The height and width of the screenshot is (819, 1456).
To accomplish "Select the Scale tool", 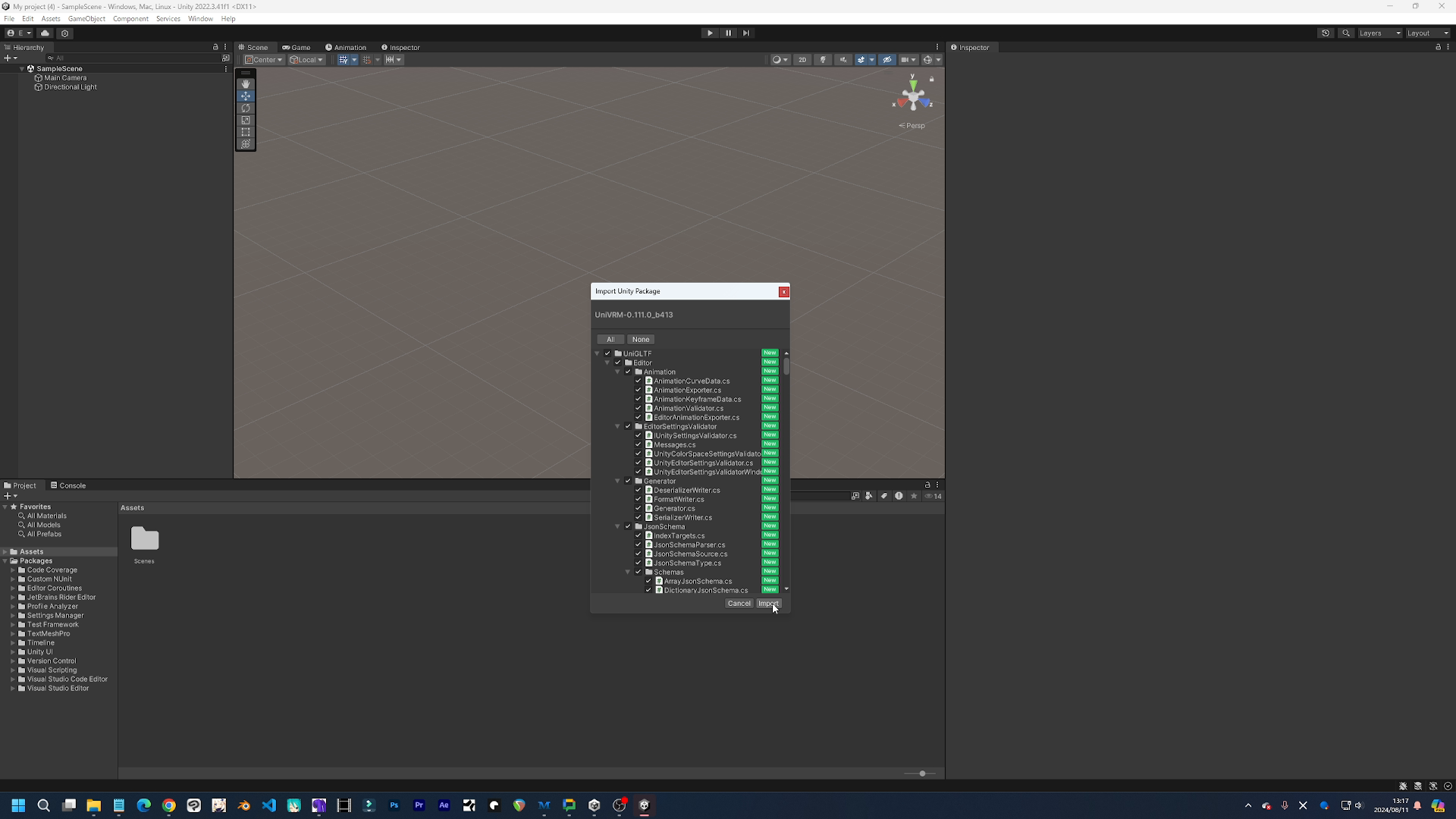I will click(x=246, y=120).
